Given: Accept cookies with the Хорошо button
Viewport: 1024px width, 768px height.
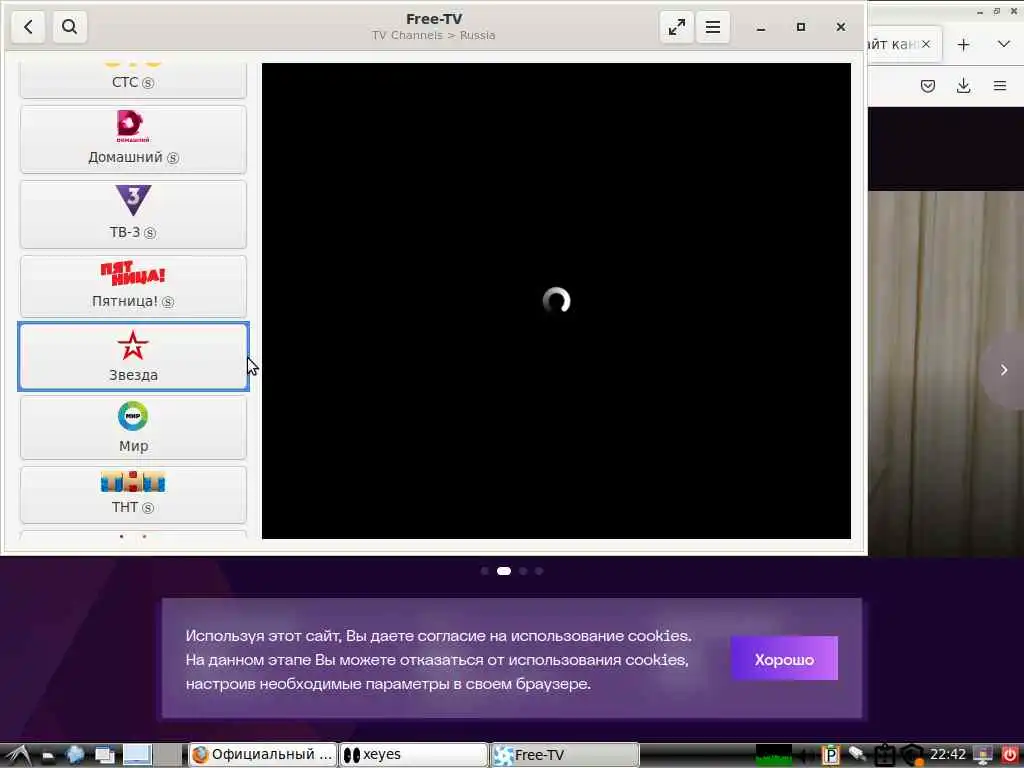Looking at the screenshot, I should [784, 658].
